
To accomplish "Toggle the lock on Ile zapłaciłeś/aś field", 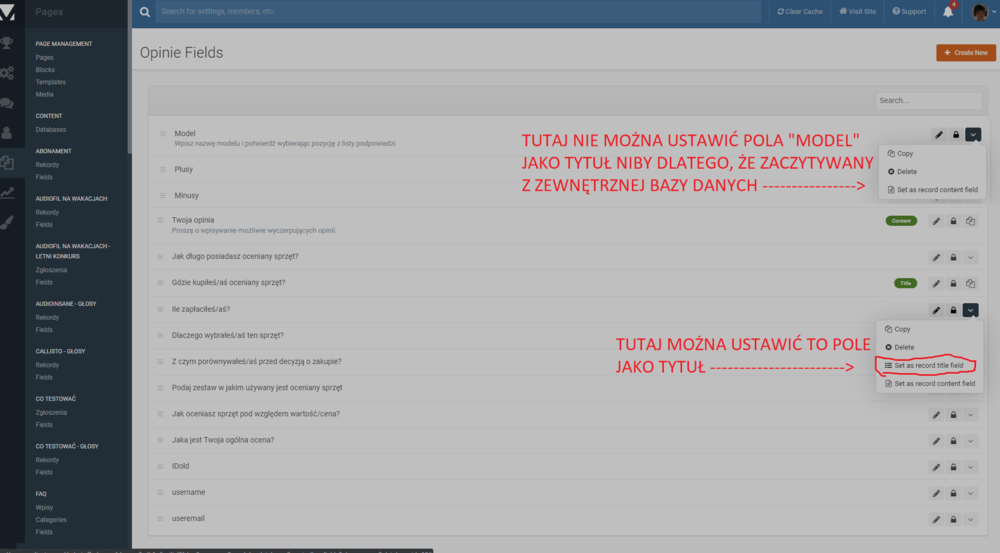I will tap(953, 310).
